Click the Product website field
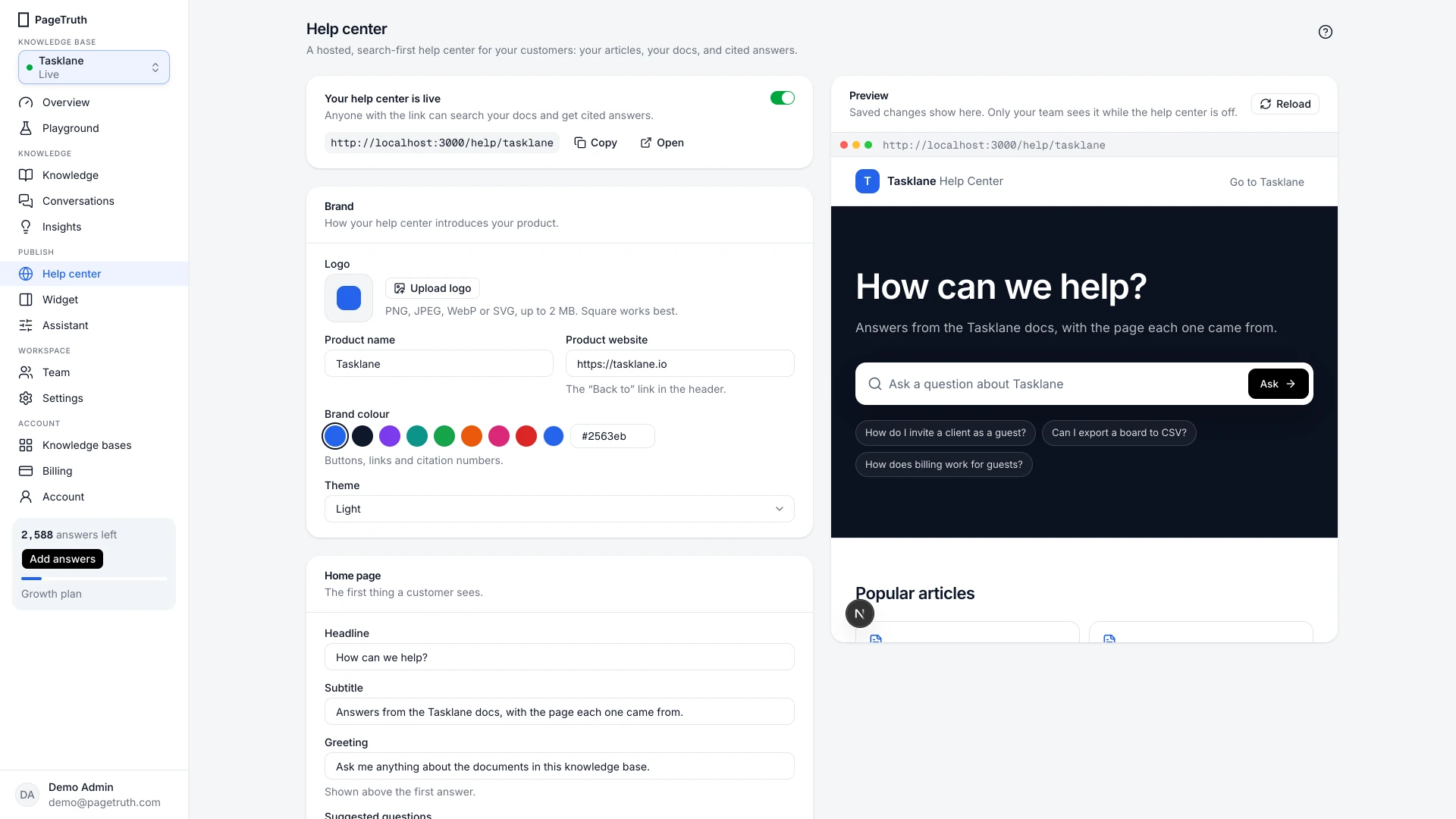This screenshot has height=819, width=1456. 680,364
